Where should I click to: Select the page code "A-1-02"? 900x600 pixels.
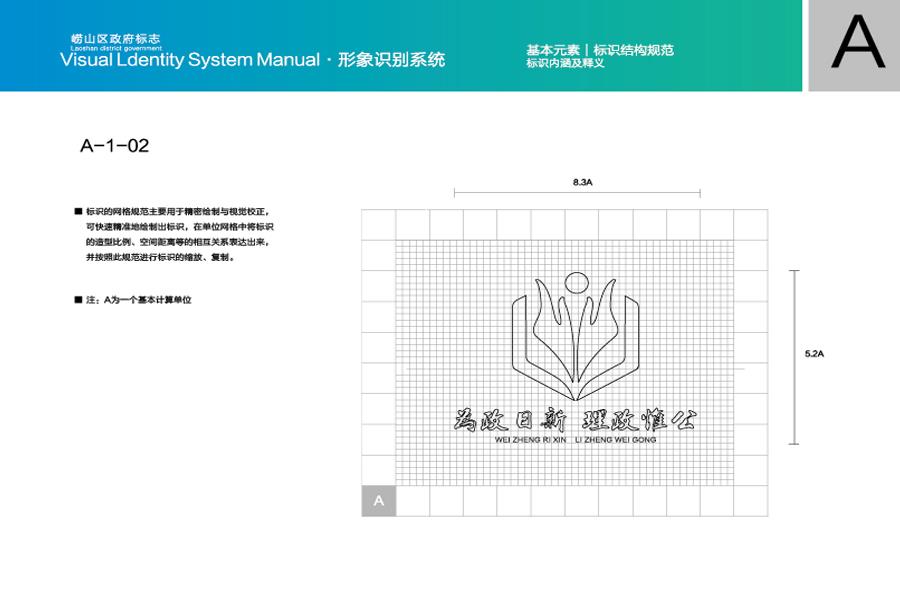(115, 146)
